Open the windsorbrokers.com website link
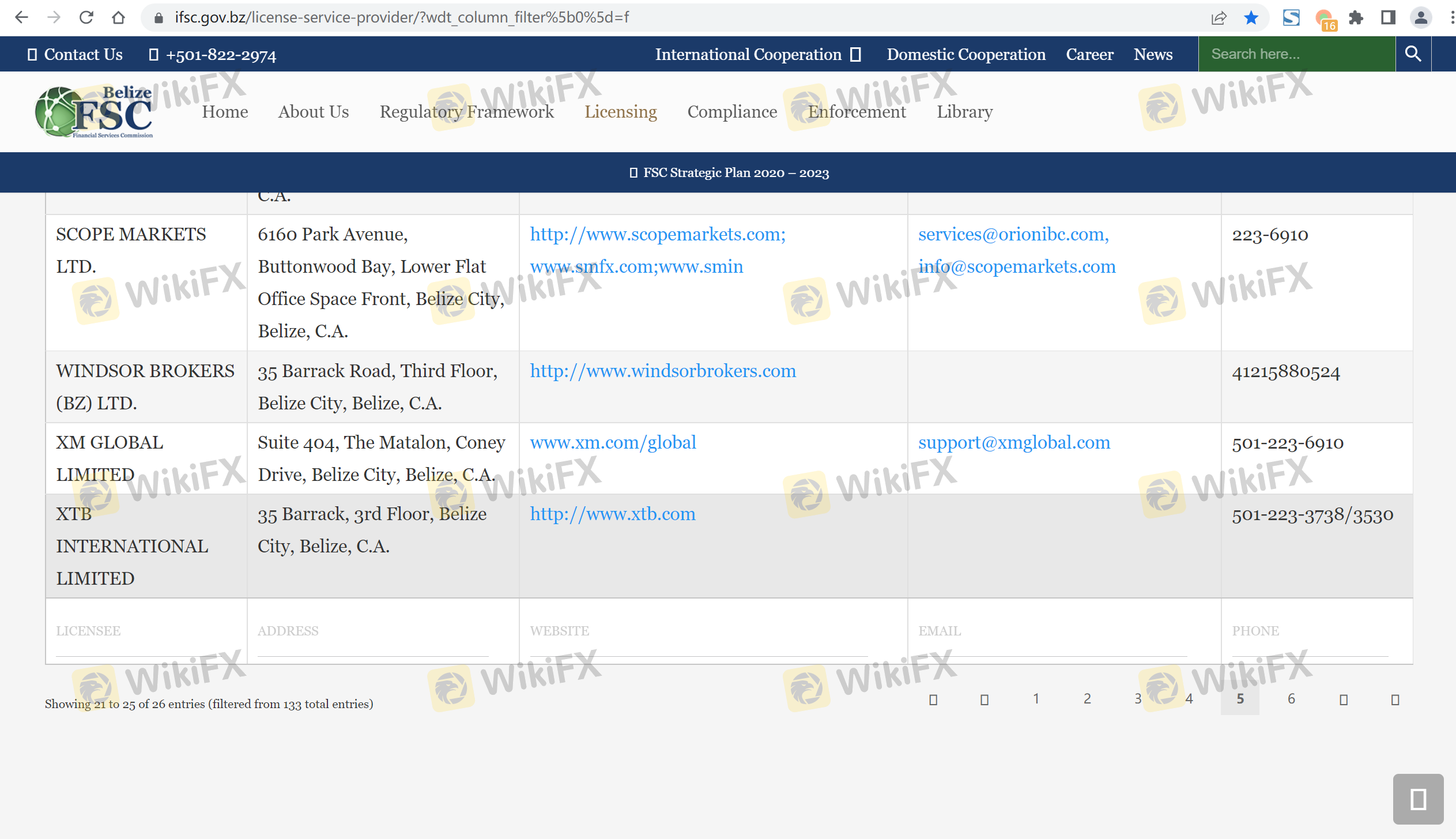1456x839 pixels. (663, 371)
